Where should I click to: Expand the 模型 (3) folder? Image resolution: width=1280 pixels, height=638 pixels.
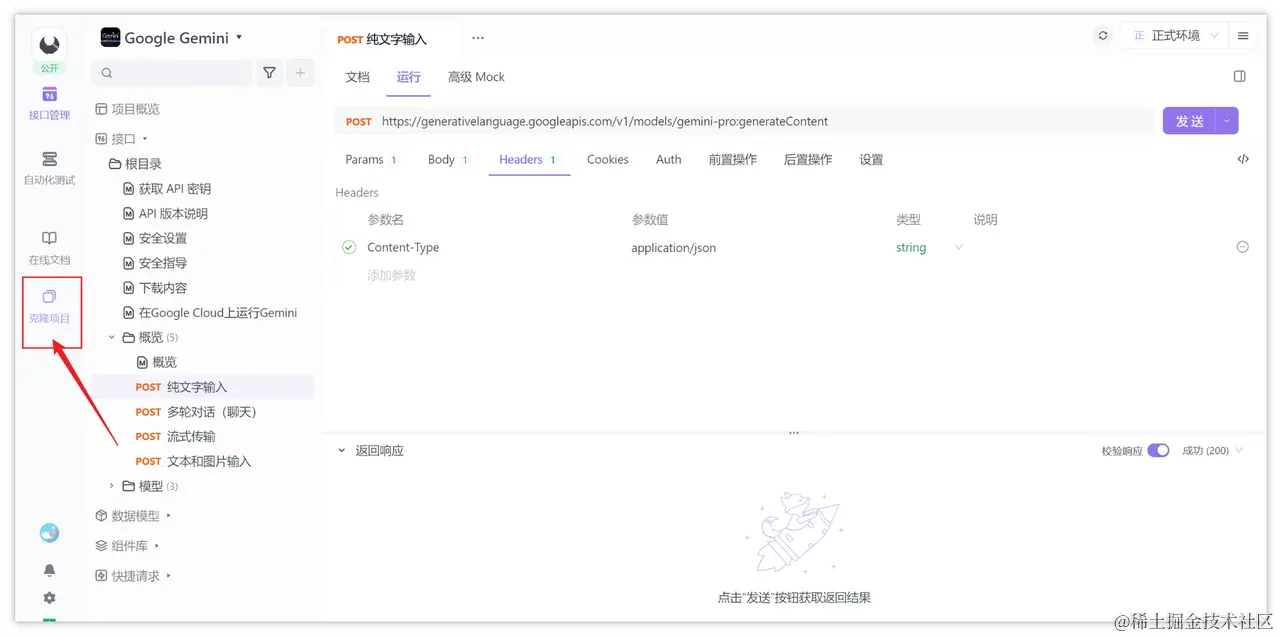tap(111, 485)
